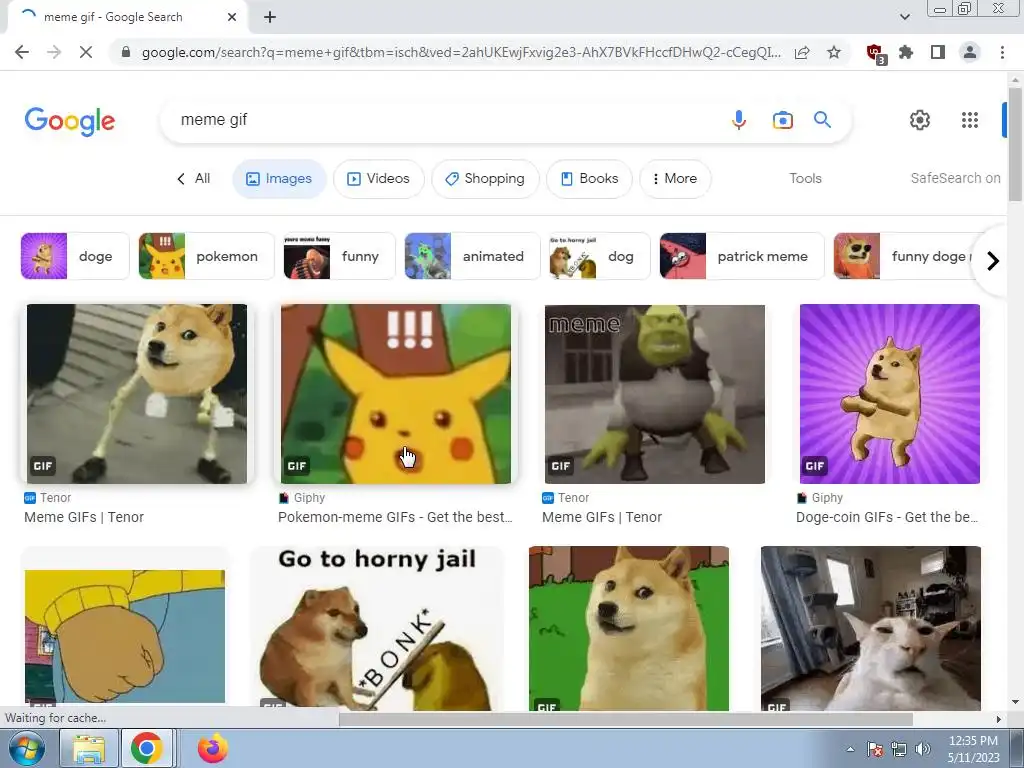
Task: Open Chrome's three-dot menu
Action: (x=1002, y=52)
